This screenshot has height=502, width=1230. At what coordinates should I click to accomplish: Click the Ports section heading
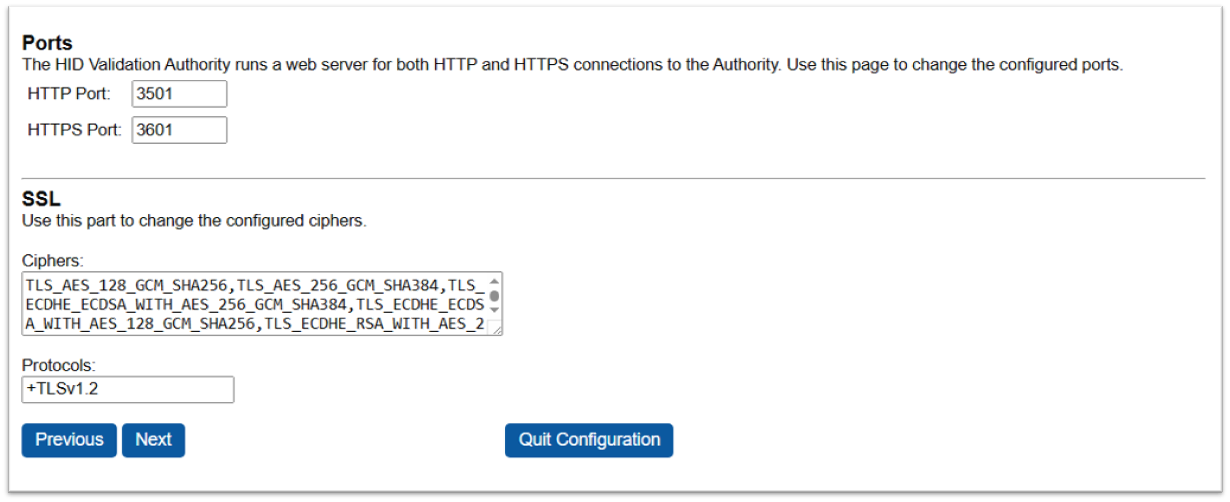(x=47, y=44)
